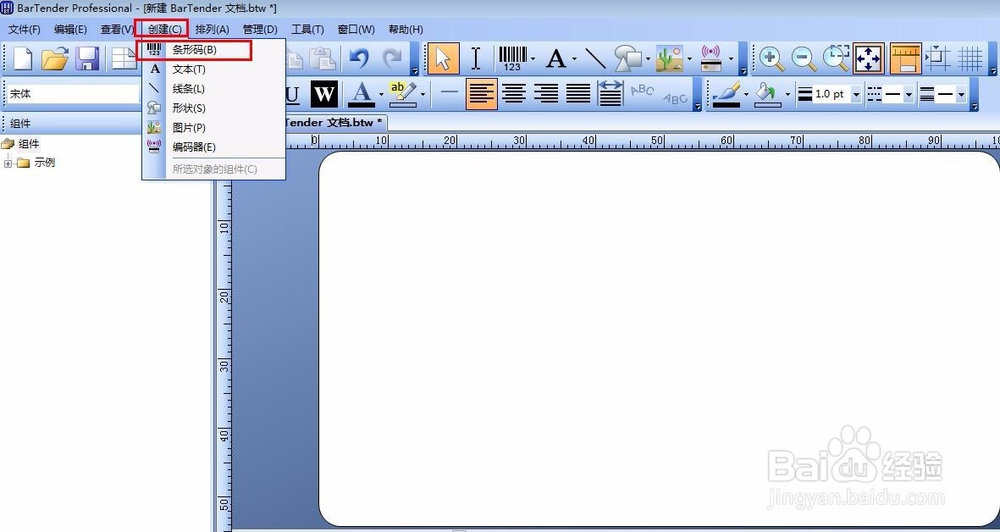The image size is (1000, 532).
Task: Open the 1.0 pt line thickness dropdown
Action: 856,94
